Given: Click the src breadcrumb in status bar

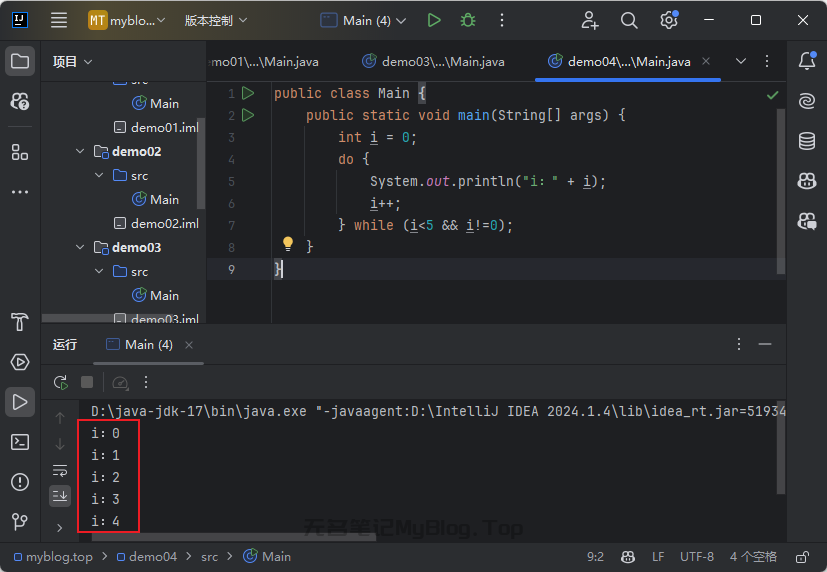Looking at the screenshot, I should pos(209,557).
